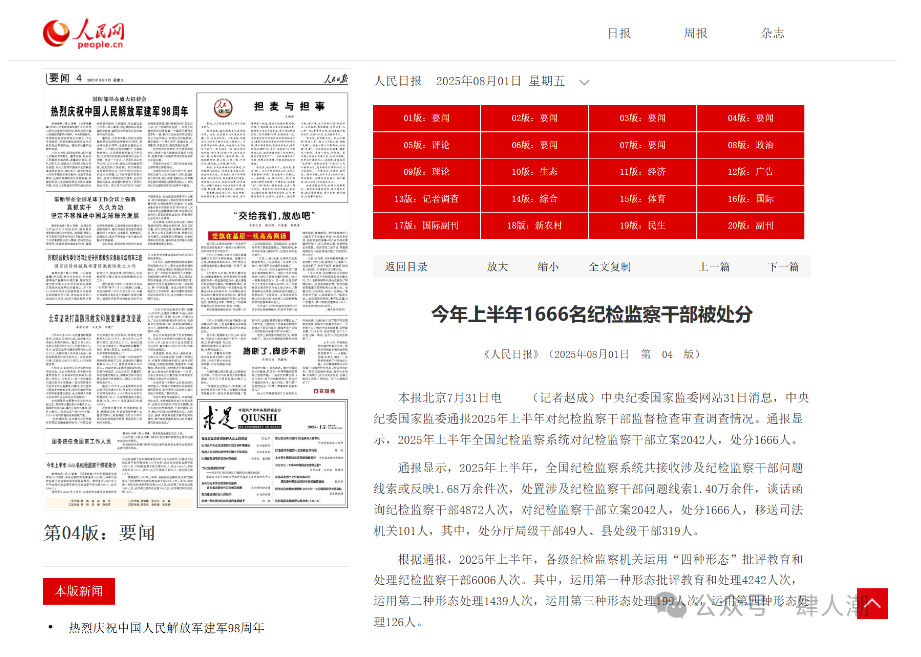Select page 20版：副刊
The image size is (921, 657).
pos(750,226)
